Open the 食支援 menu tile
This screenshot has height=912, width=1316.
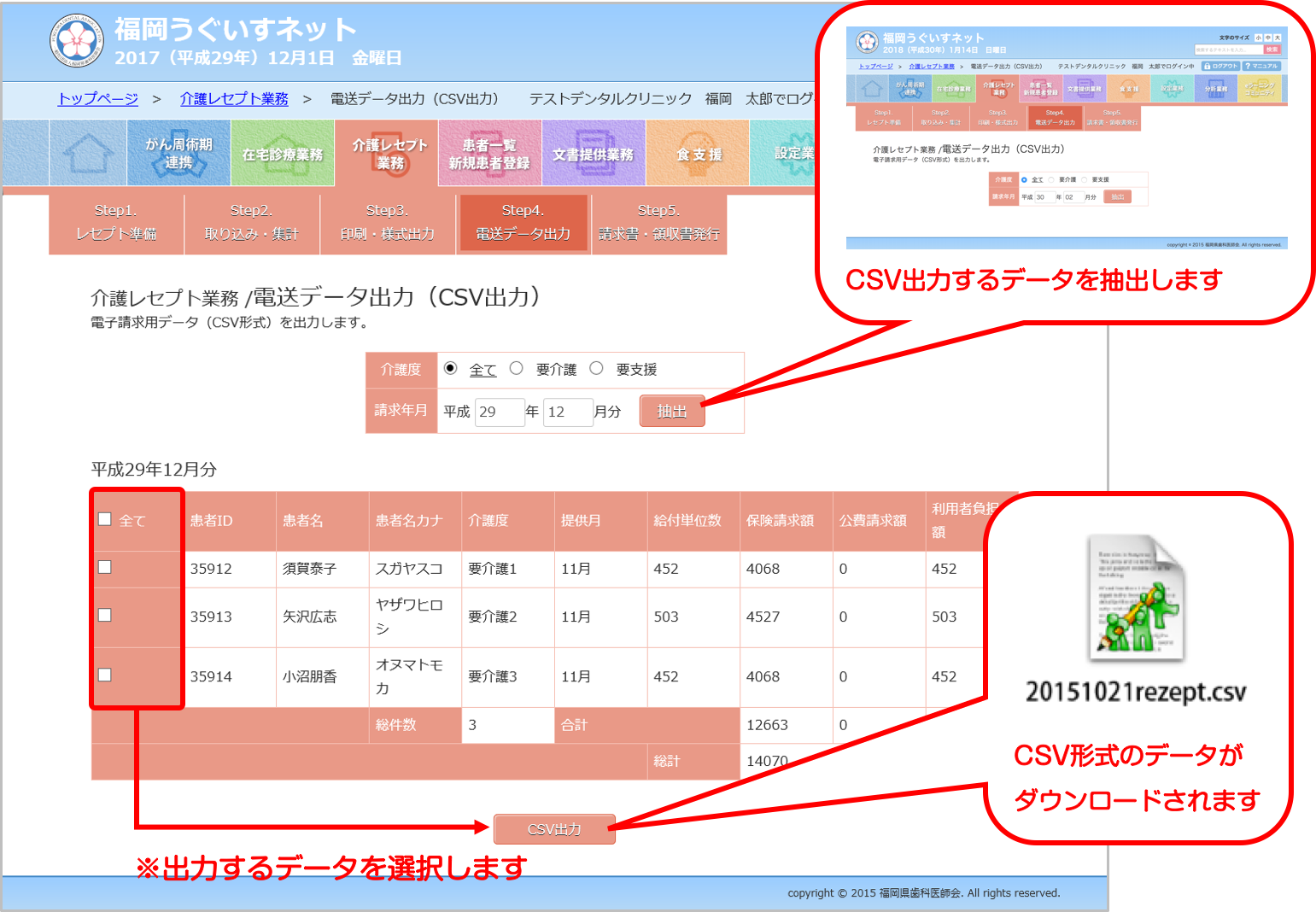coord(698,154)
